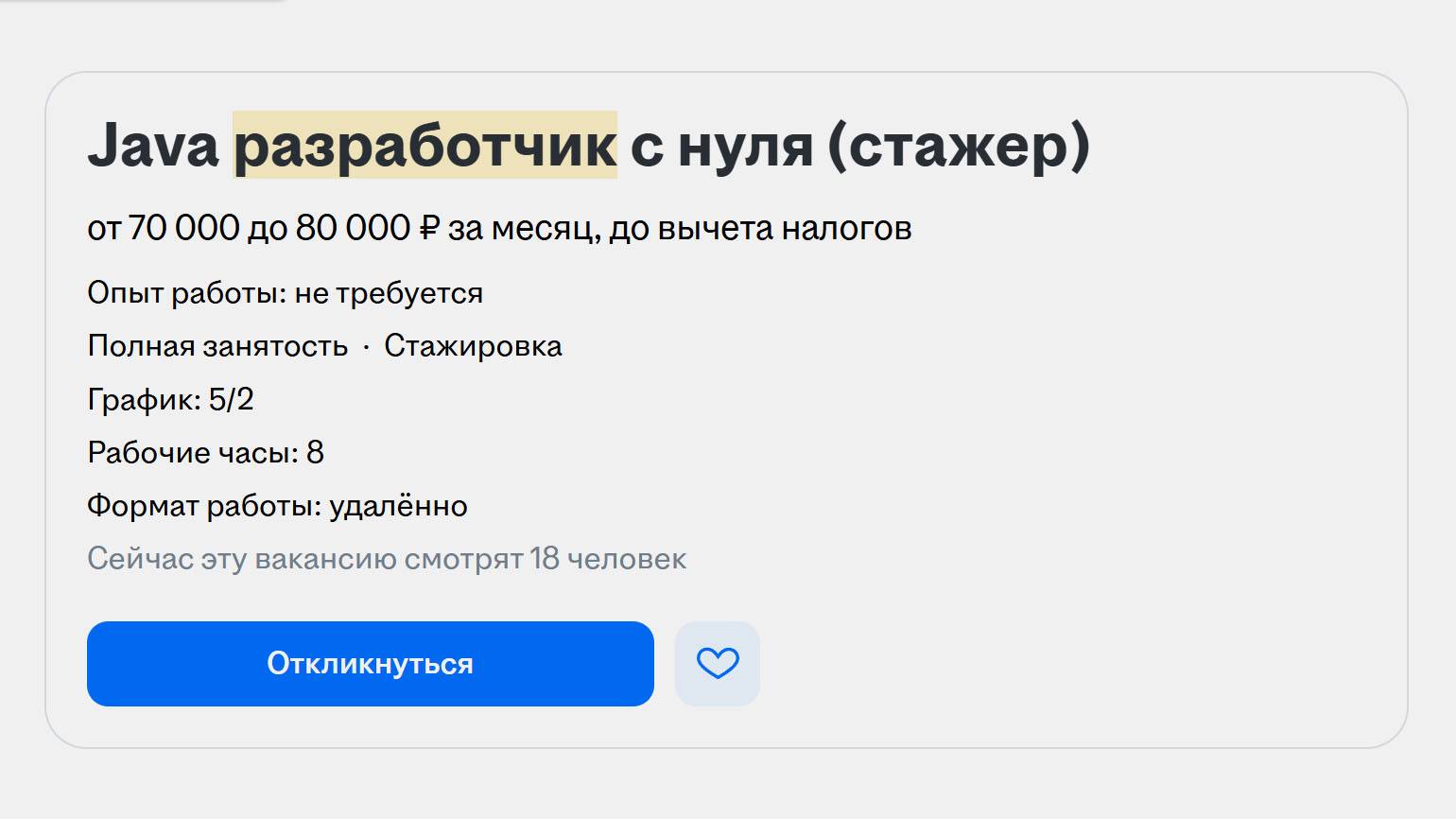Viewport: 1456px width, 819px height.
Task: Click the Опыт работы: не требуется line
Action: point(285,293)
